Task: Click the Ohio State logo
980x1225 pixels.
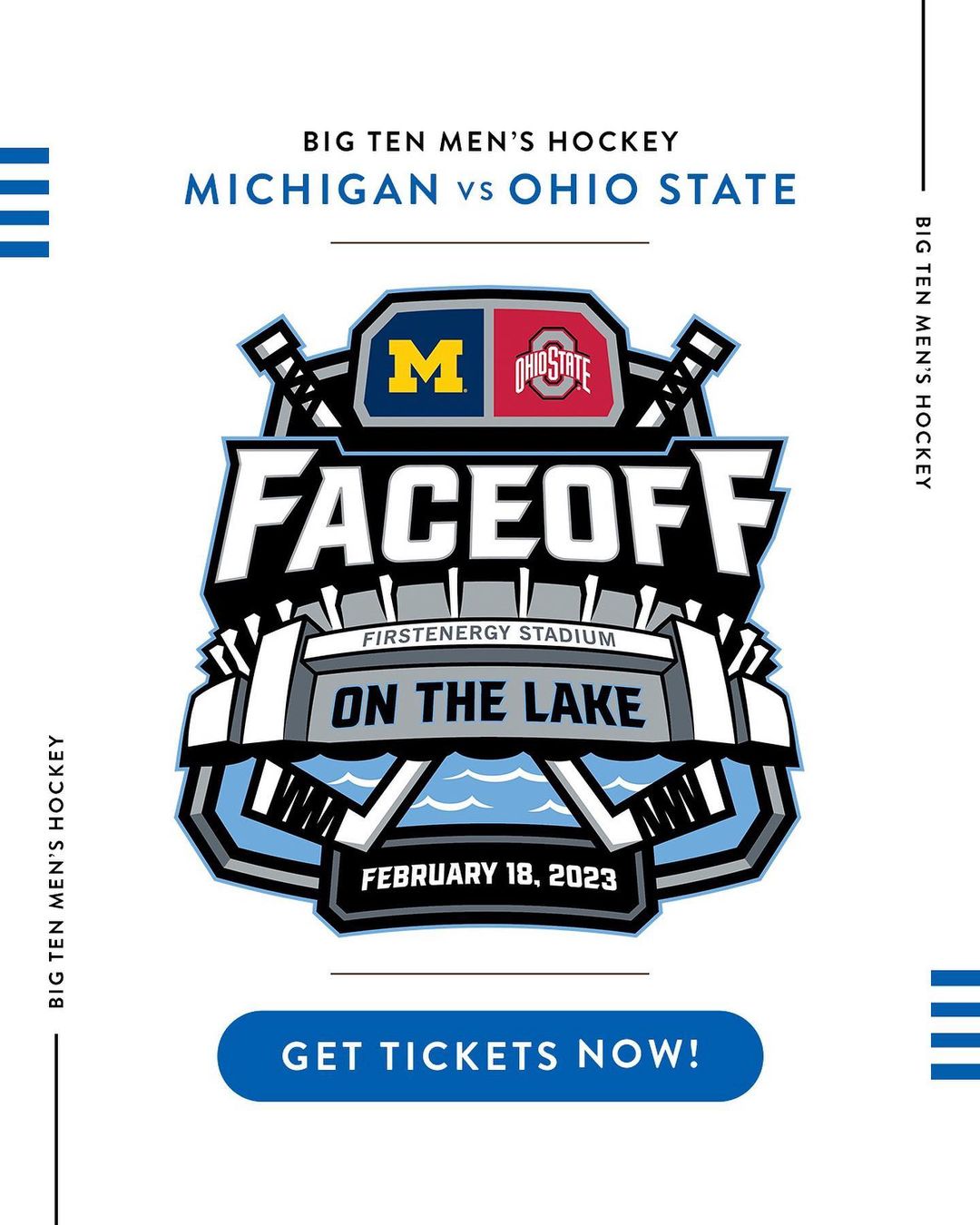Action: [x=553, y=365]
